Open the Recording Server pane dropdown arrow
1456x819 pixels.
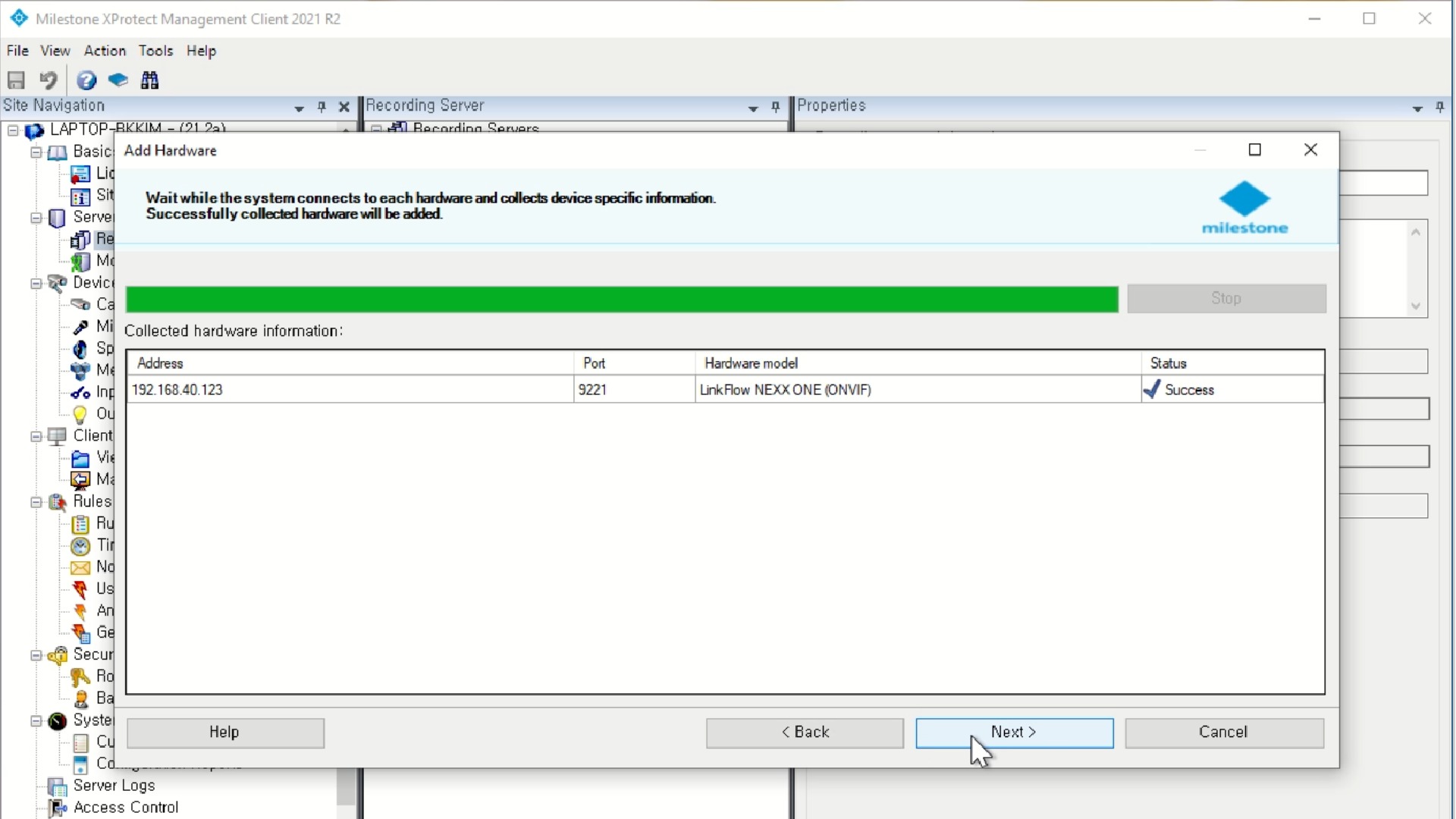[x=753, y=108]
